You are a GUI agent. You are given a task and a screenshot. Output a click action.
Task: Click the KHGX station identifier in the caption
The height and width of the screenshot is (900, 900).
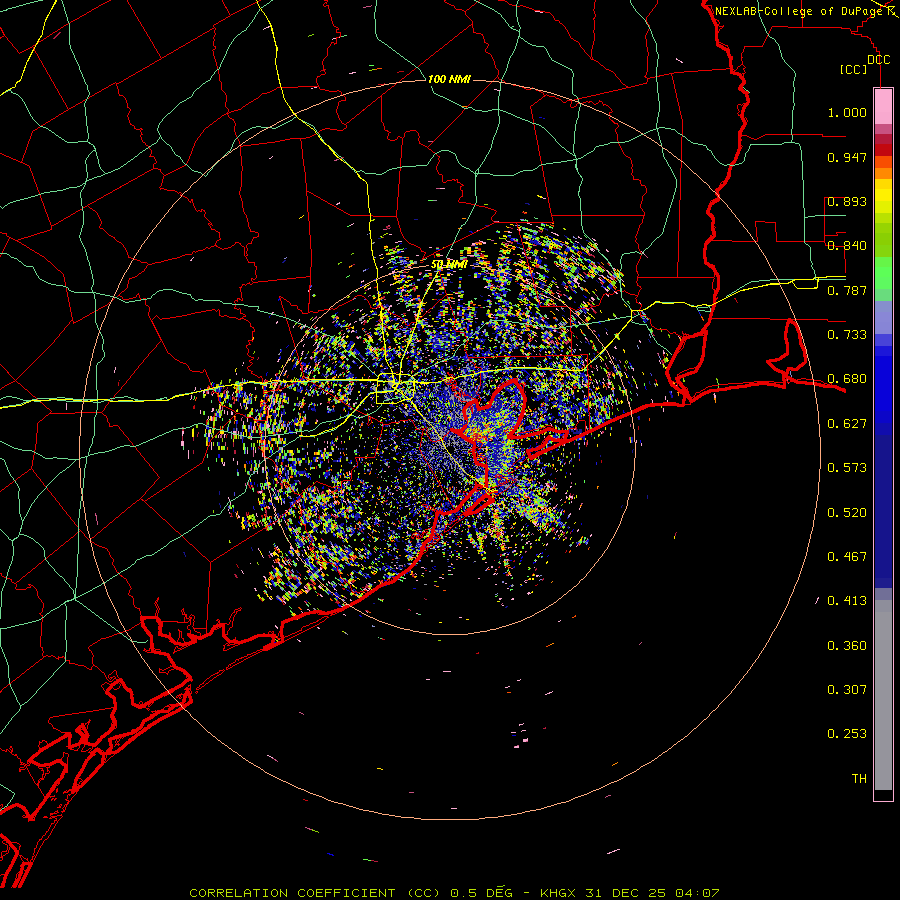tap(560, 893)
